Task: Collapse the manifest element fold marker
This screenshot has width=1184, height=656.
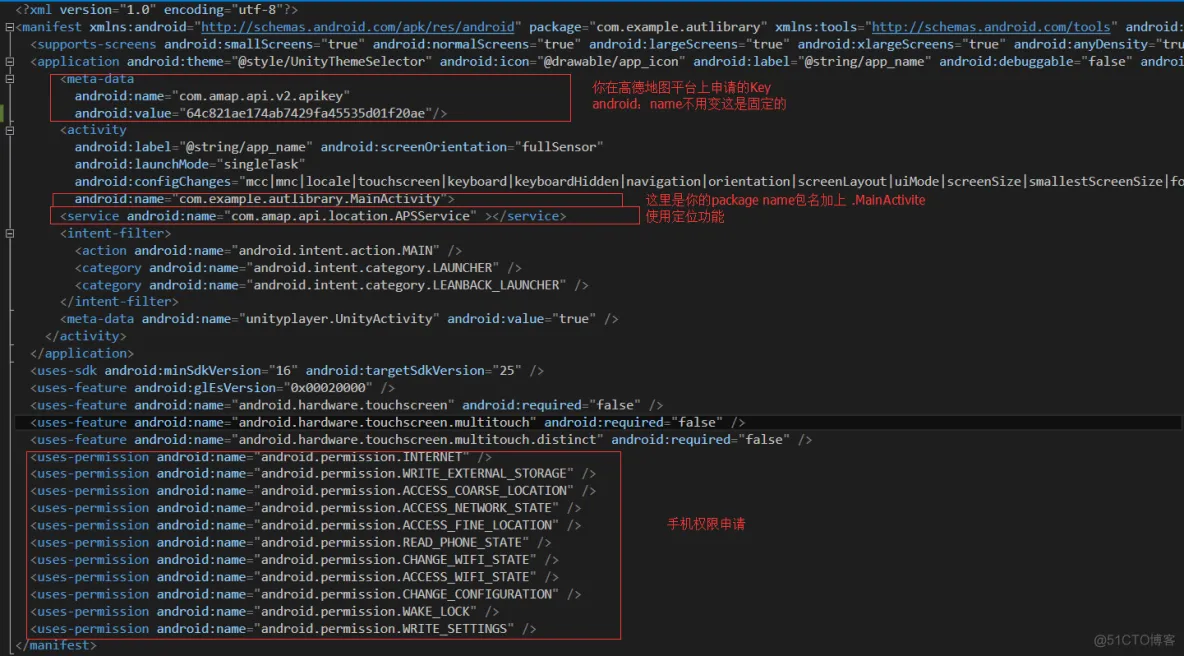Action: click(9, 27)
